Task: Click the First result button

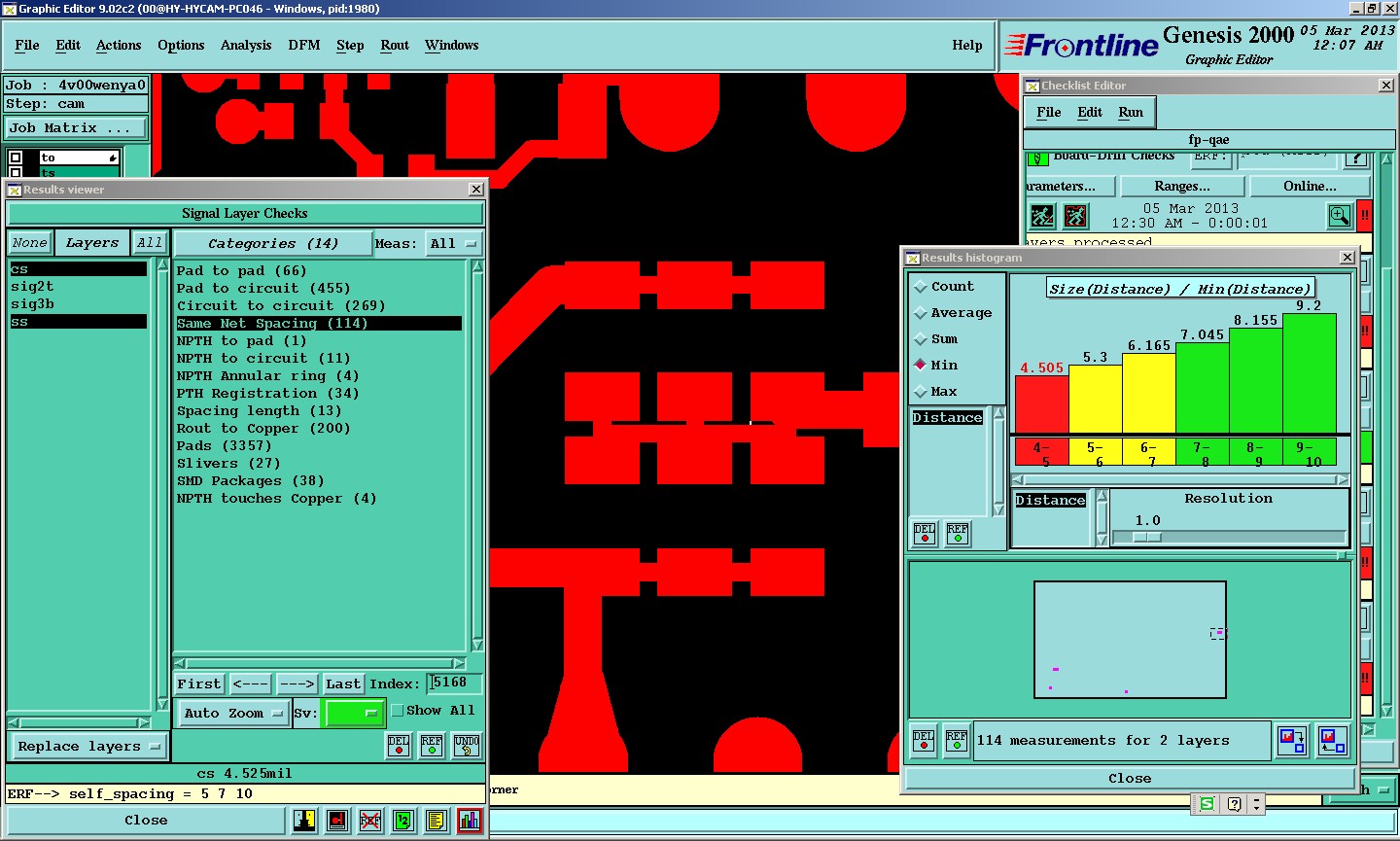Action: click(x=199, y=684)
